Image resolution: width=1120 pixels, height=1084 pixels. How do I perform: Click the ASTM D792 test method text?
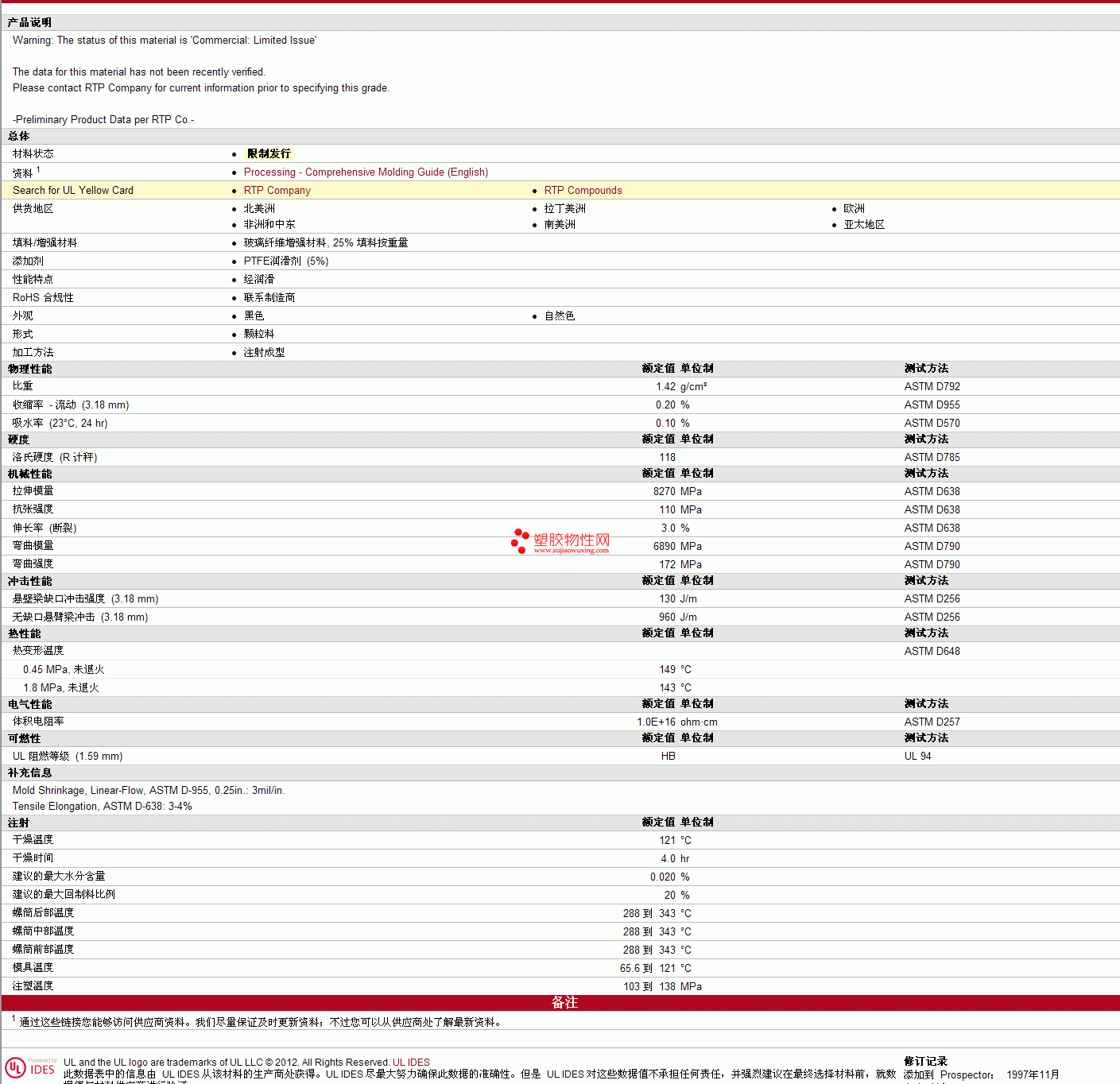coord(932,387)
